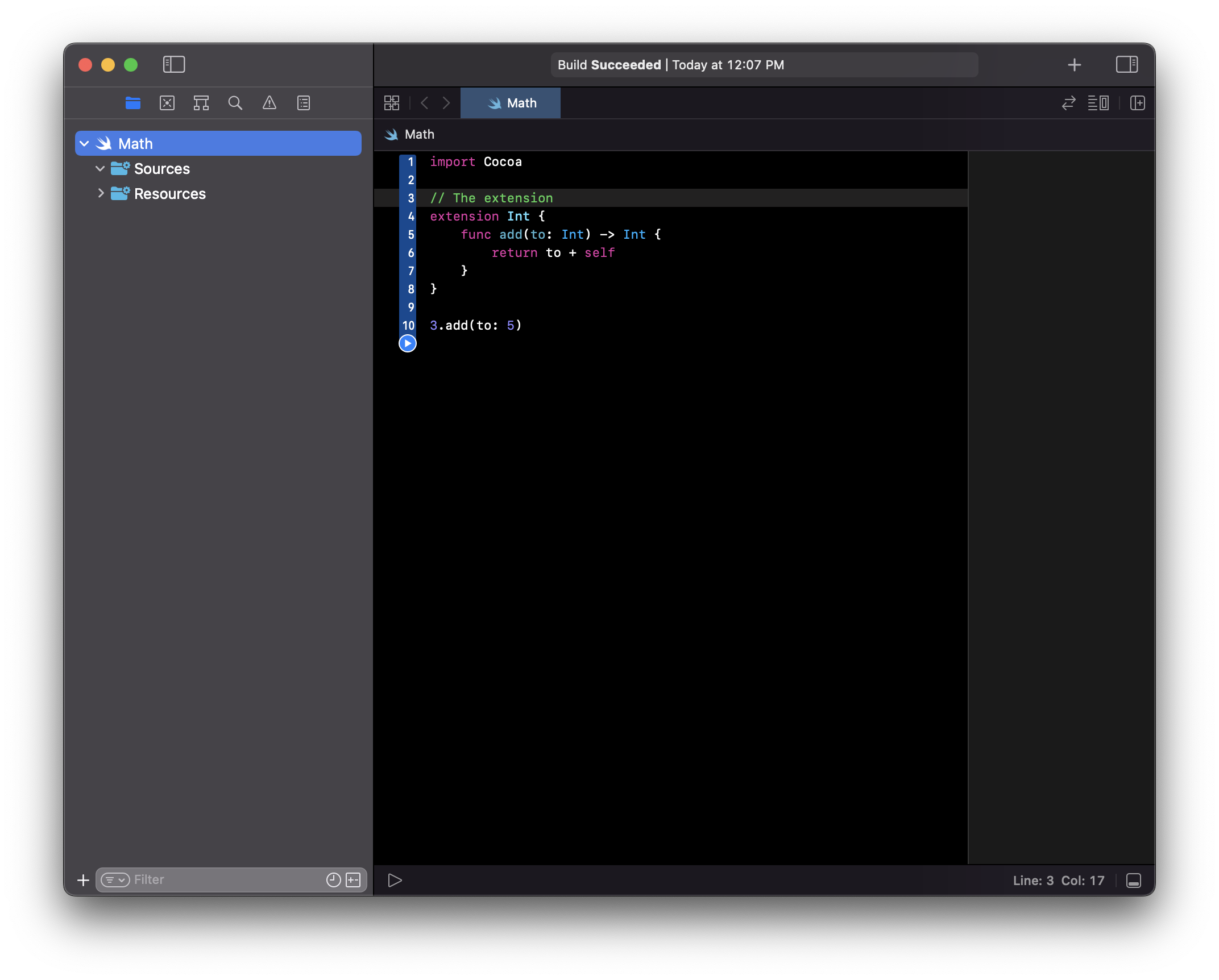Screen dimensions: 1219x980
Task: Collapse the Math playground tree
Action: [x=84, y=143]
